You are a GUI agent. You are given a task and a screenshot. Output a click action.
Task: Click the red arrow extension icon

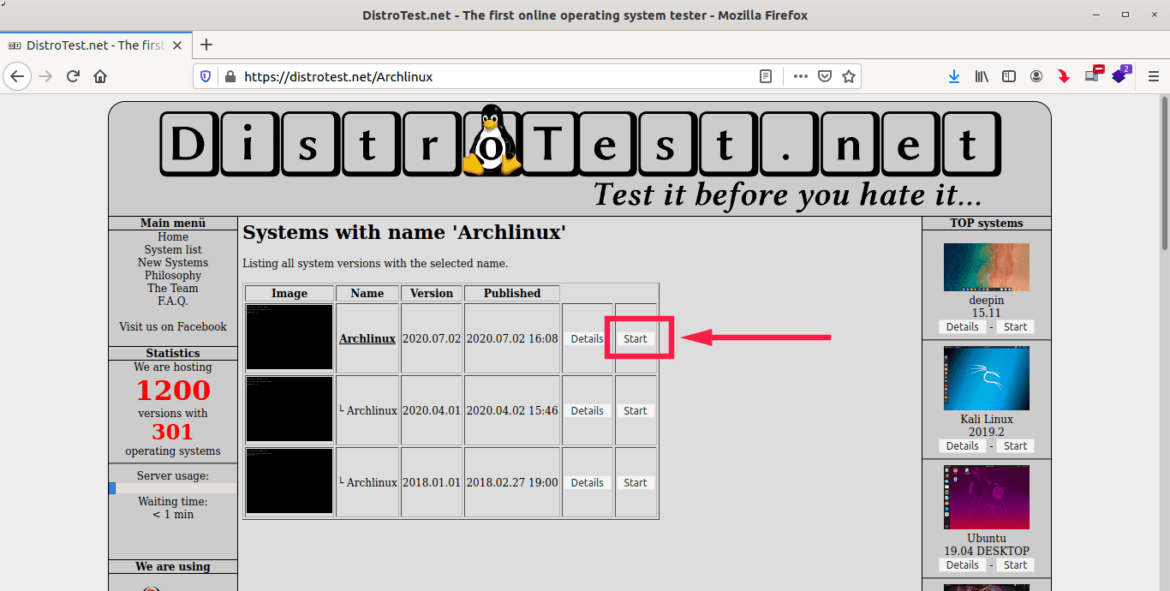(1063, 76)
